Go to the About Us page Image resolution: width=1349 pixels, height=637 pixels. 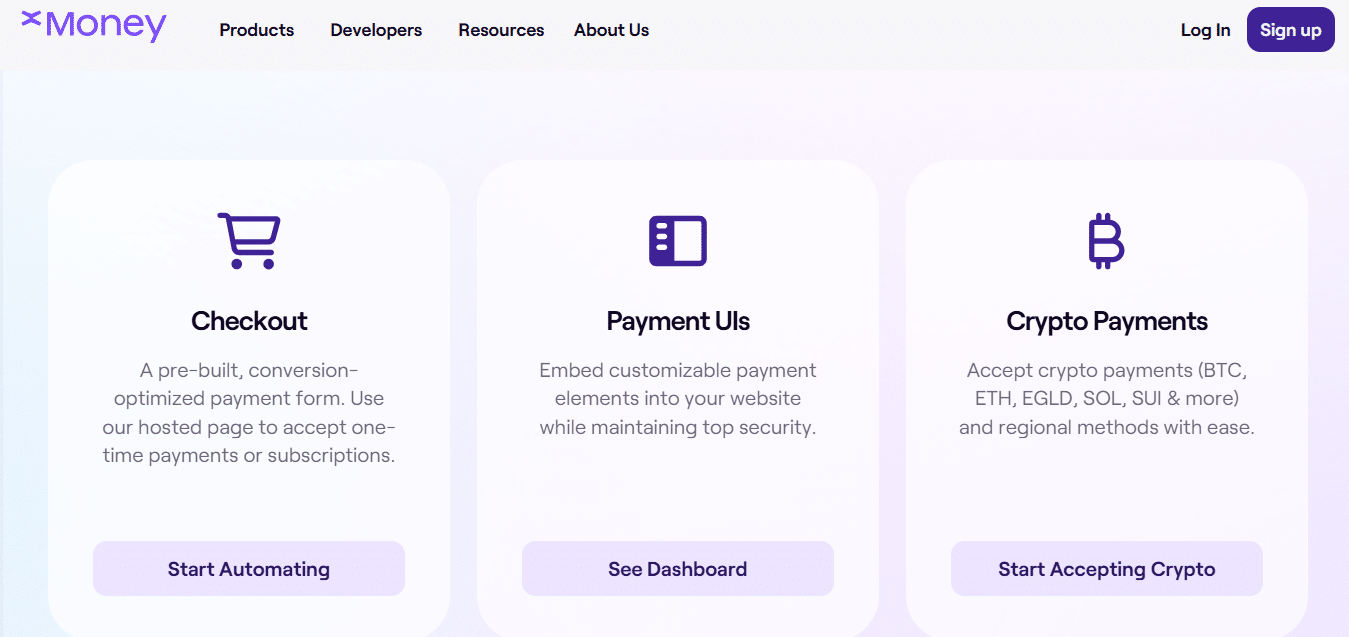(611, 30)
